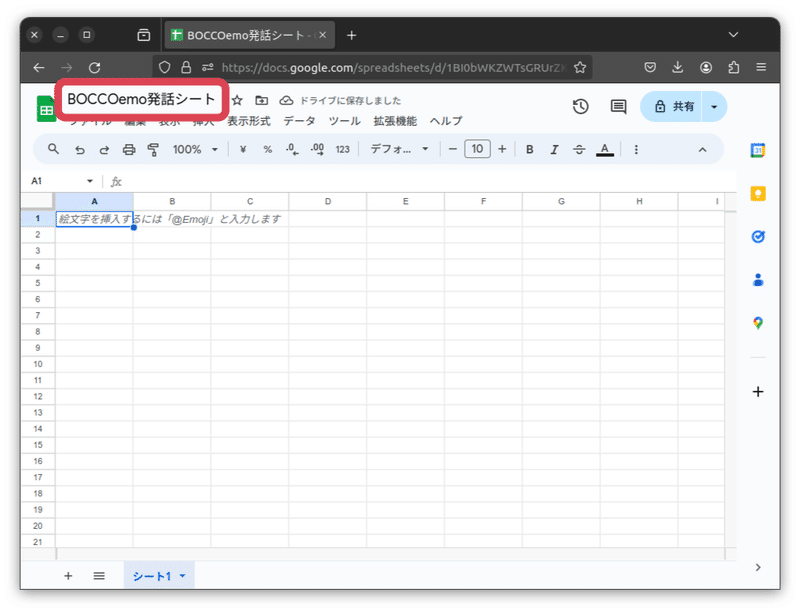This screenshot has height=612, width=800.
Task: Click the 共有 share button
Action: [673, 107]
